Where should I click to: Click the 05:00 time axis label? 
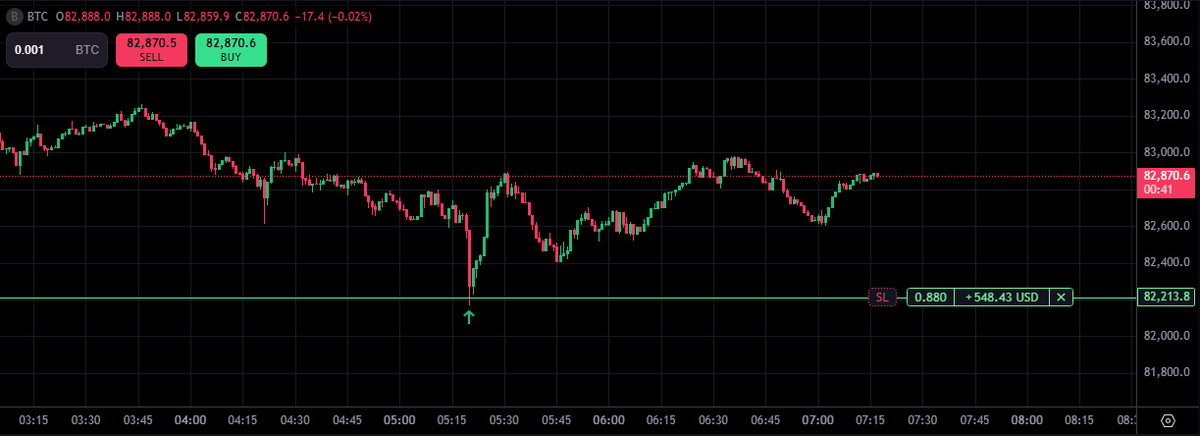(399, 420)
